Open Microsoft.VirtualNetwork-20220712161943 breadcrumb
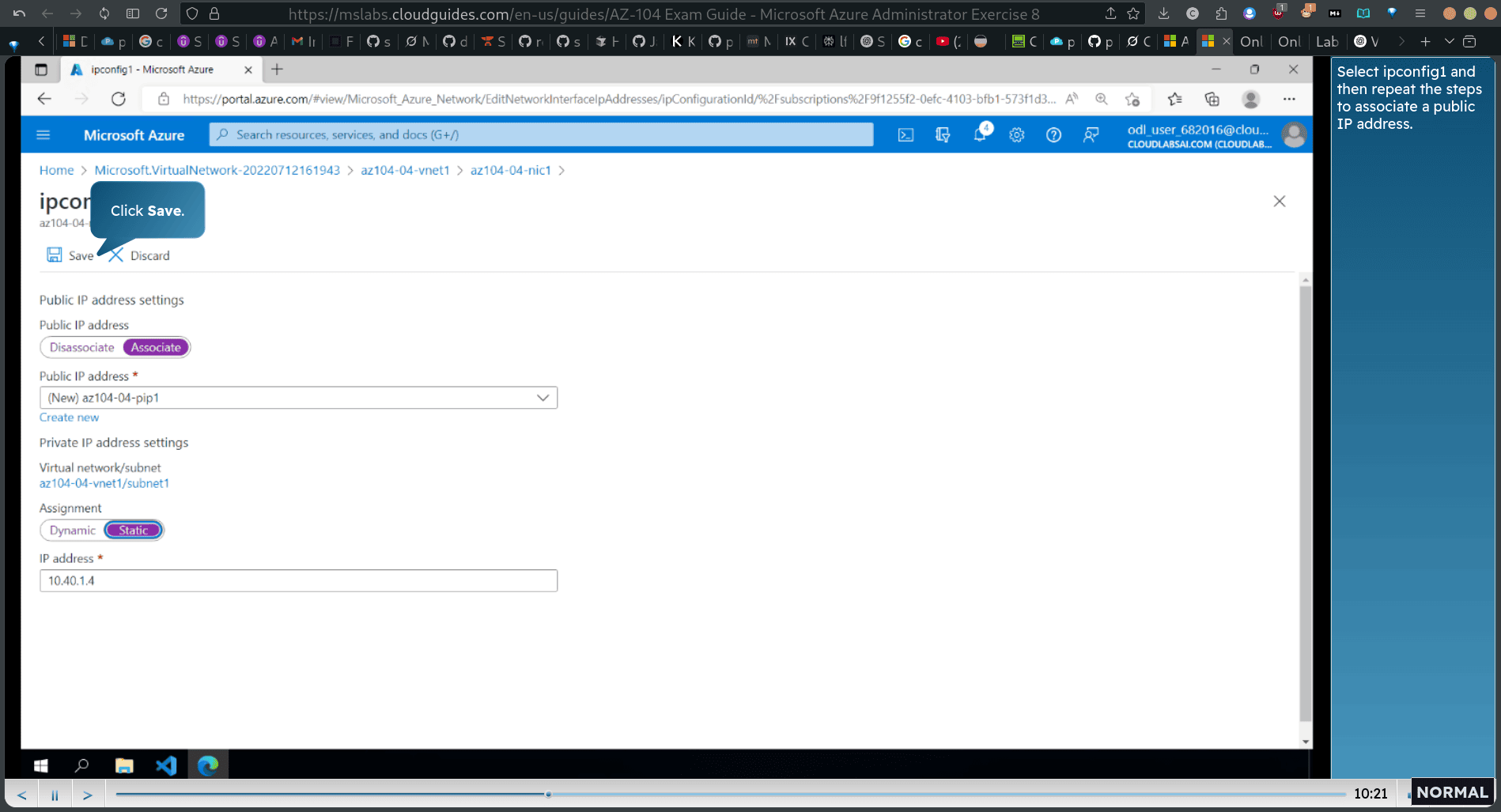The height and width of the screenshot is (812, 1501). [x=217, y=170]
